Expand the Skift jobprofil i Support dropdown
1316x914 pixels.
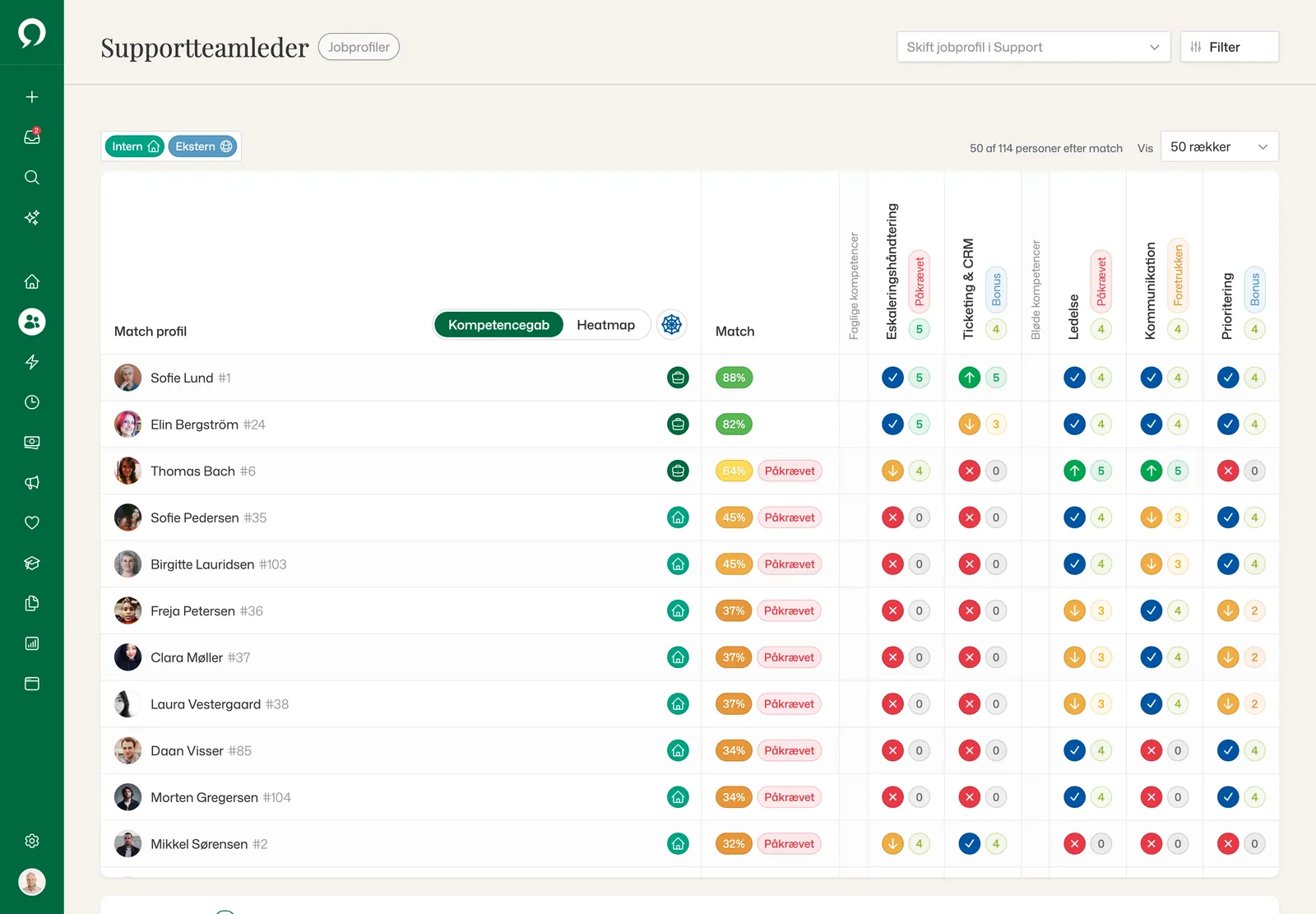[x=1033, y=47]
